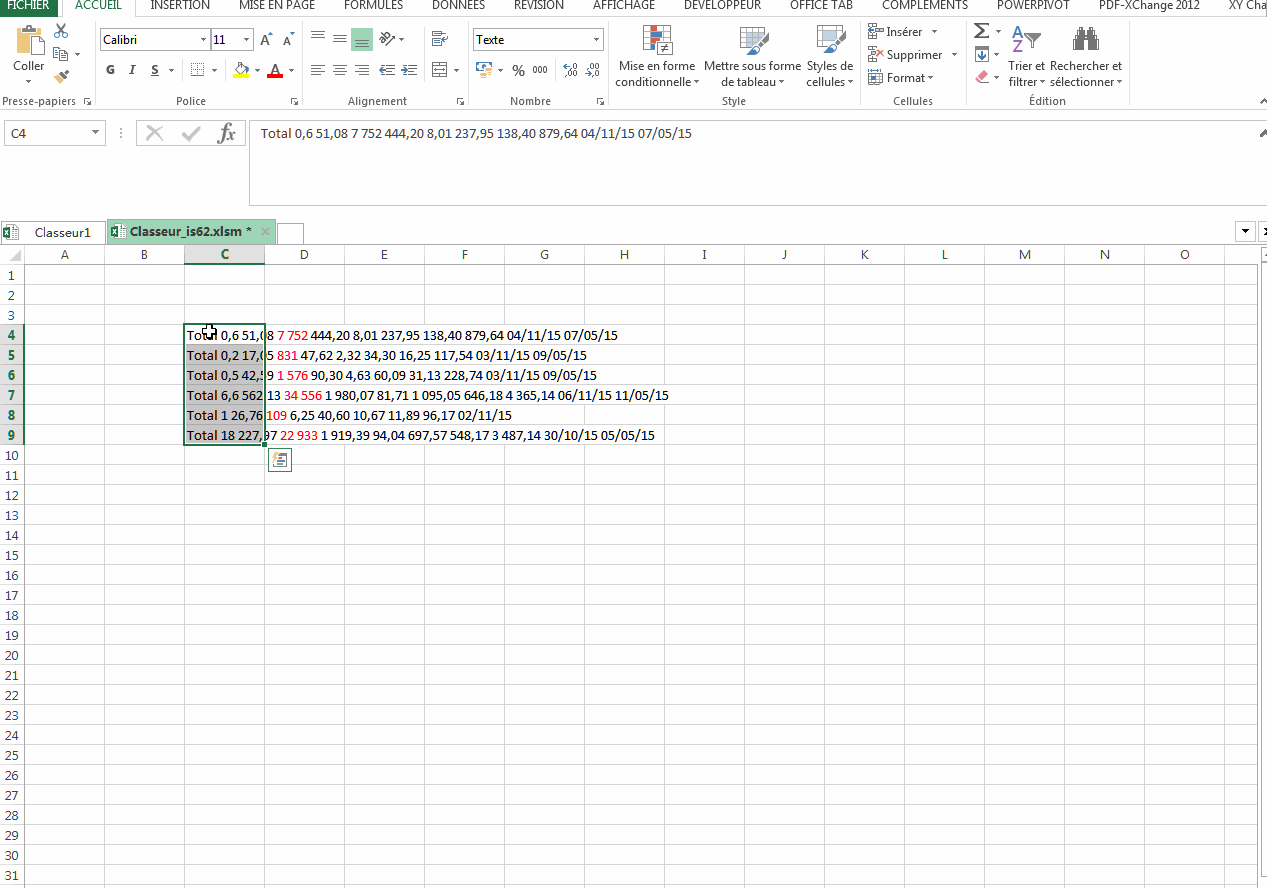Viewport: 1267px width, 888px height.
Task: Switch to the INSERTION tab
Action: (180, 5)
